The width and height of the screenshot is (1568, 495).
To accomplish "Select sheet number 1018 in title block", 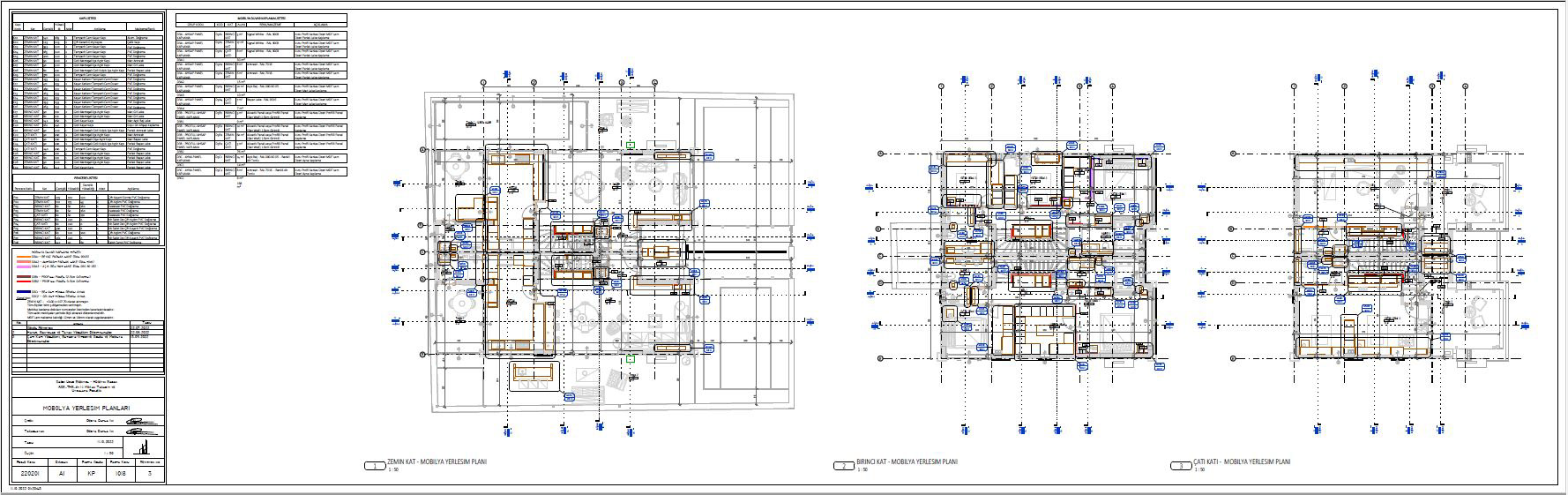I will point(121,473).
